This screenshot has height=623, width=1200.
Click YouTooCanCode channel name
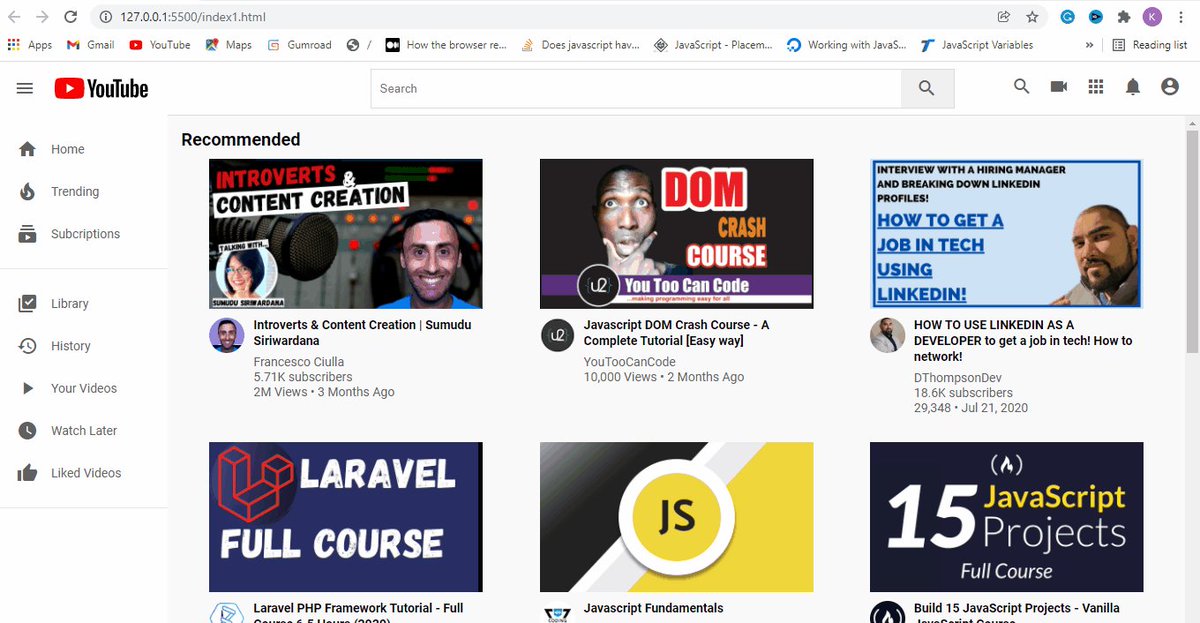630,362
